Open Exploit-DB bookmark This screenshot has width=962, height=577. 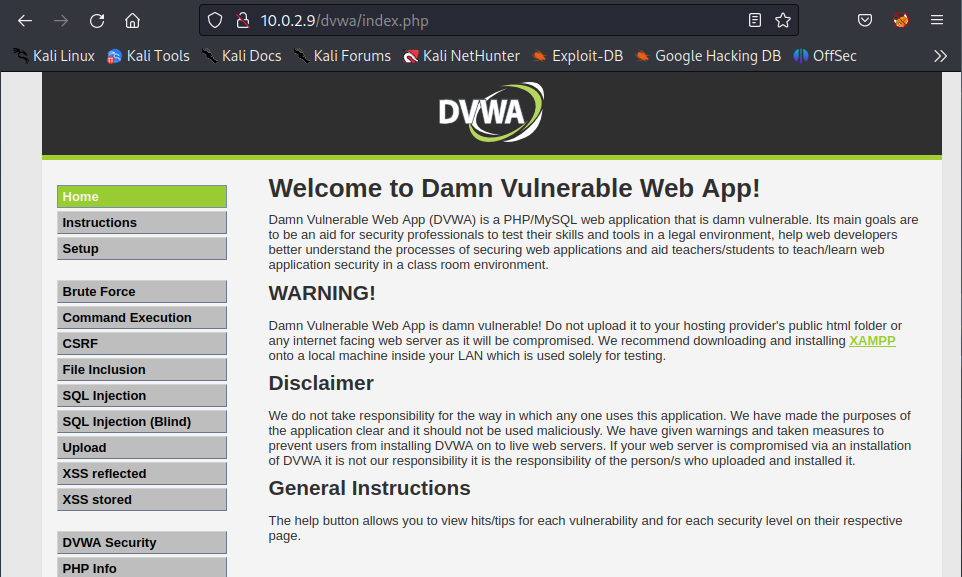point(577,56)
